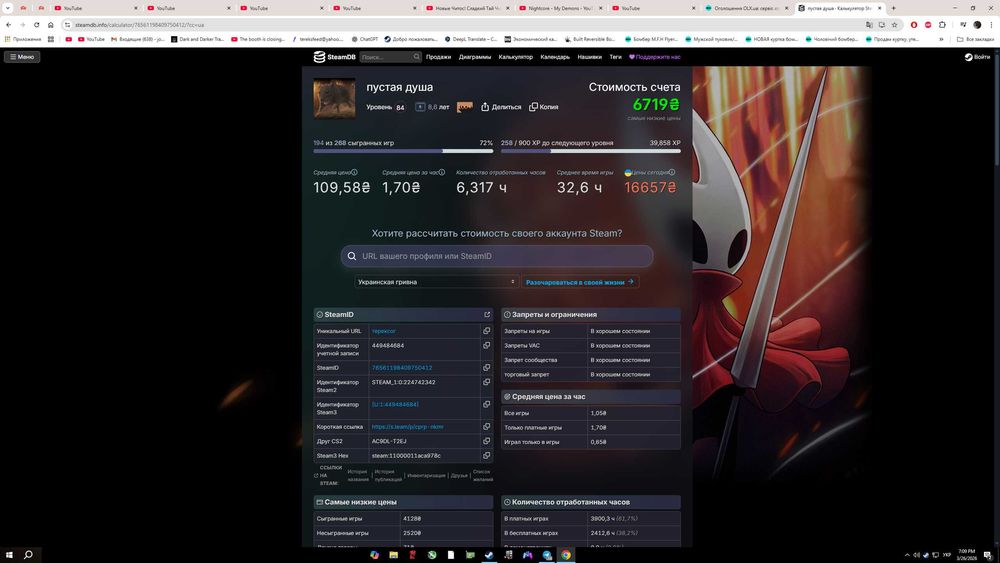Image resolution: width=1000 pixels, height=563 pixels.
Task: Open the currency dropdown Украинская гривна
Action: pos(436,282)
